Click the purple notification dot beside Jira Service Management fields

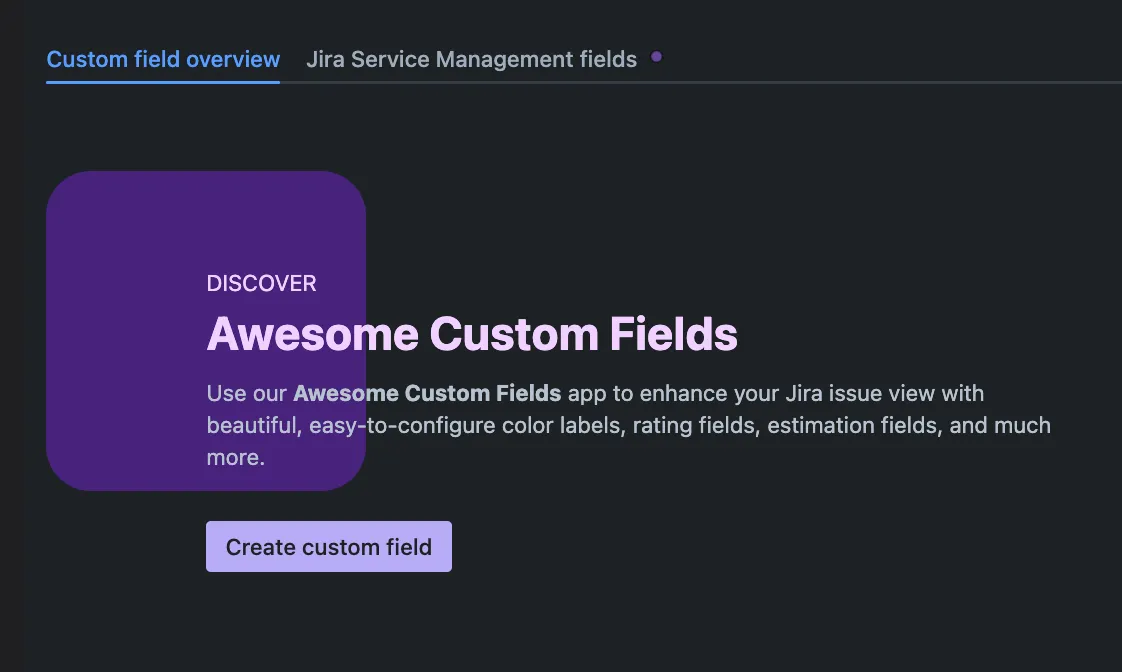click(656, 57)
